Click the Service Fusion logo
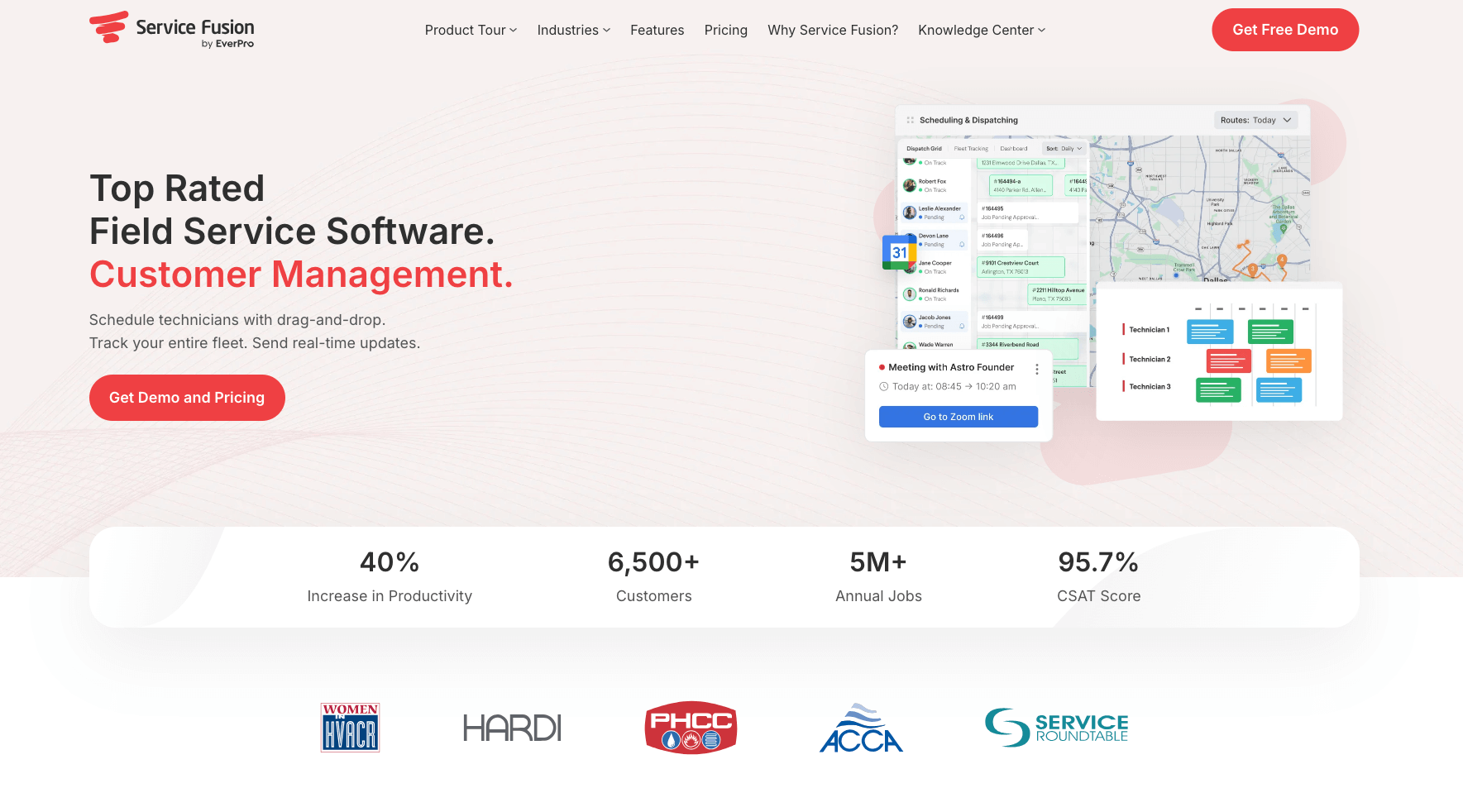Image resolution: width=1463 pixels, height=812 pixels. (x=171, y=29)
